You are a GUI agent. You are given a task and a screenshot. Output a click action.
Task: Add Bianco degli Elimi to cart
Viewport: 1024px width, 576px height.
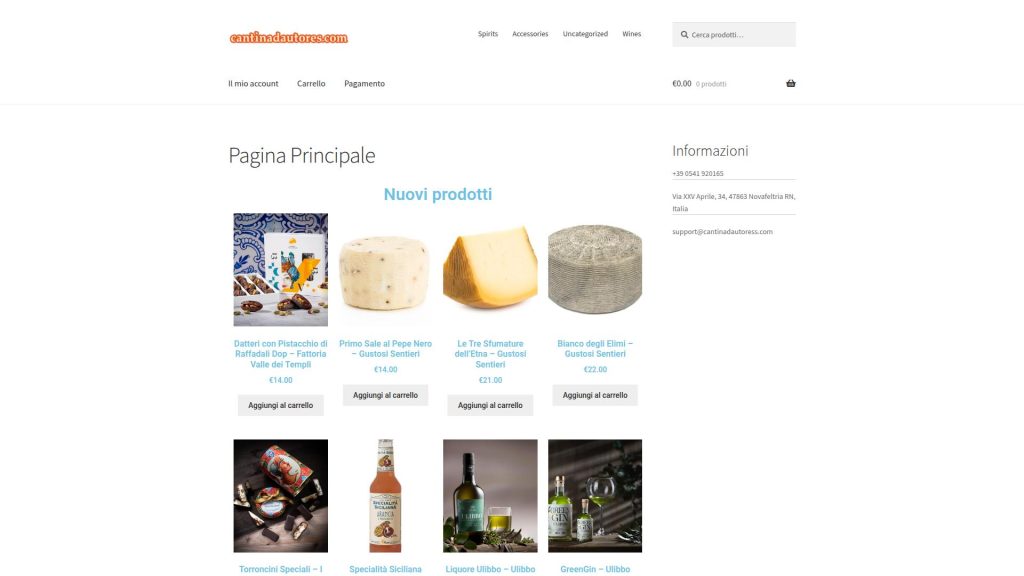pyautogui.click(x=595, y=395)
